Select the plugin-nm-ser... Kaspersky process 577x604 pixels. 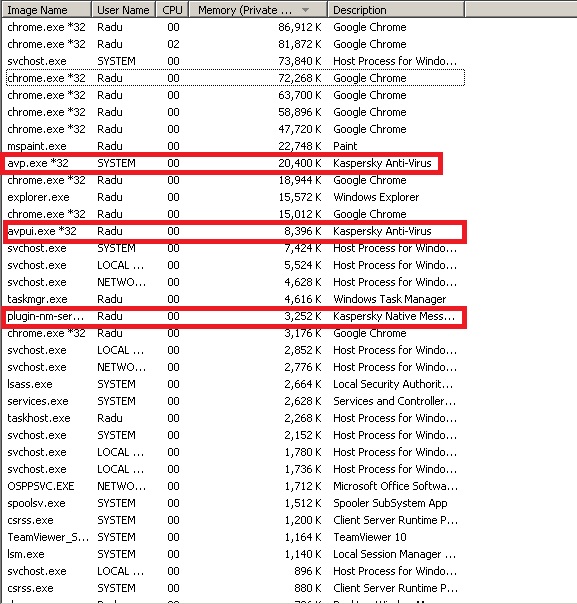click(x=233, y=316)
